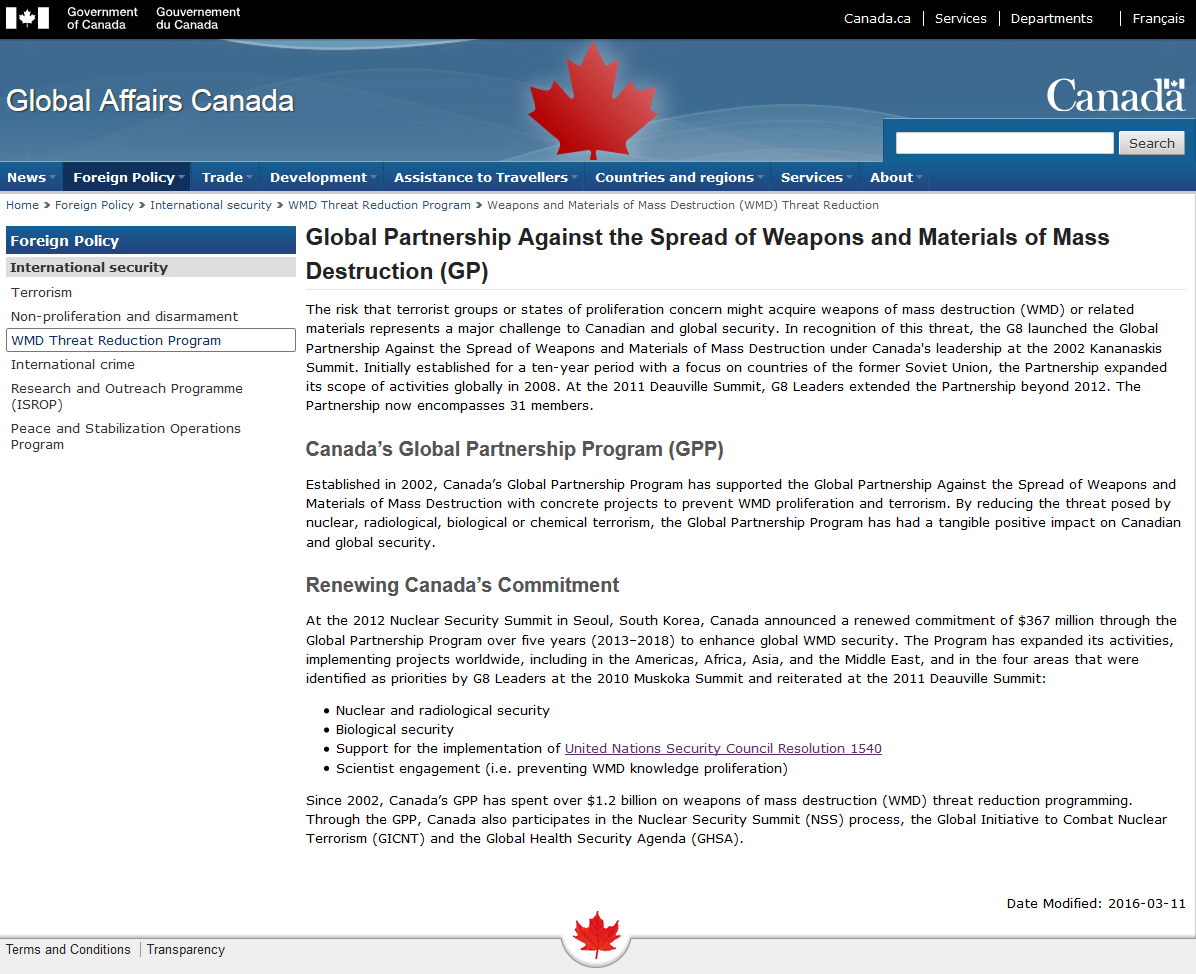Click the Nuclear and radiological security bullet
The height and width of the screenshot is (974, 1196).
point(442,710)
